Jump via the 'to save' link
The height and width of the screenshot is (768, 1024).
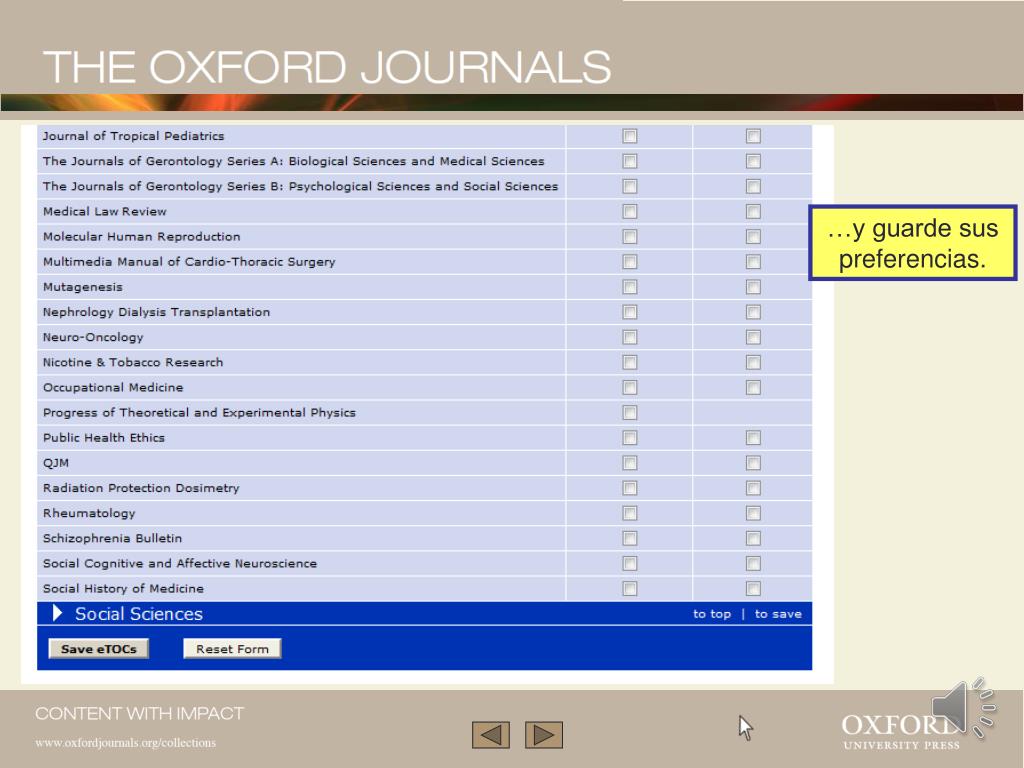click(x=778, y=614)
